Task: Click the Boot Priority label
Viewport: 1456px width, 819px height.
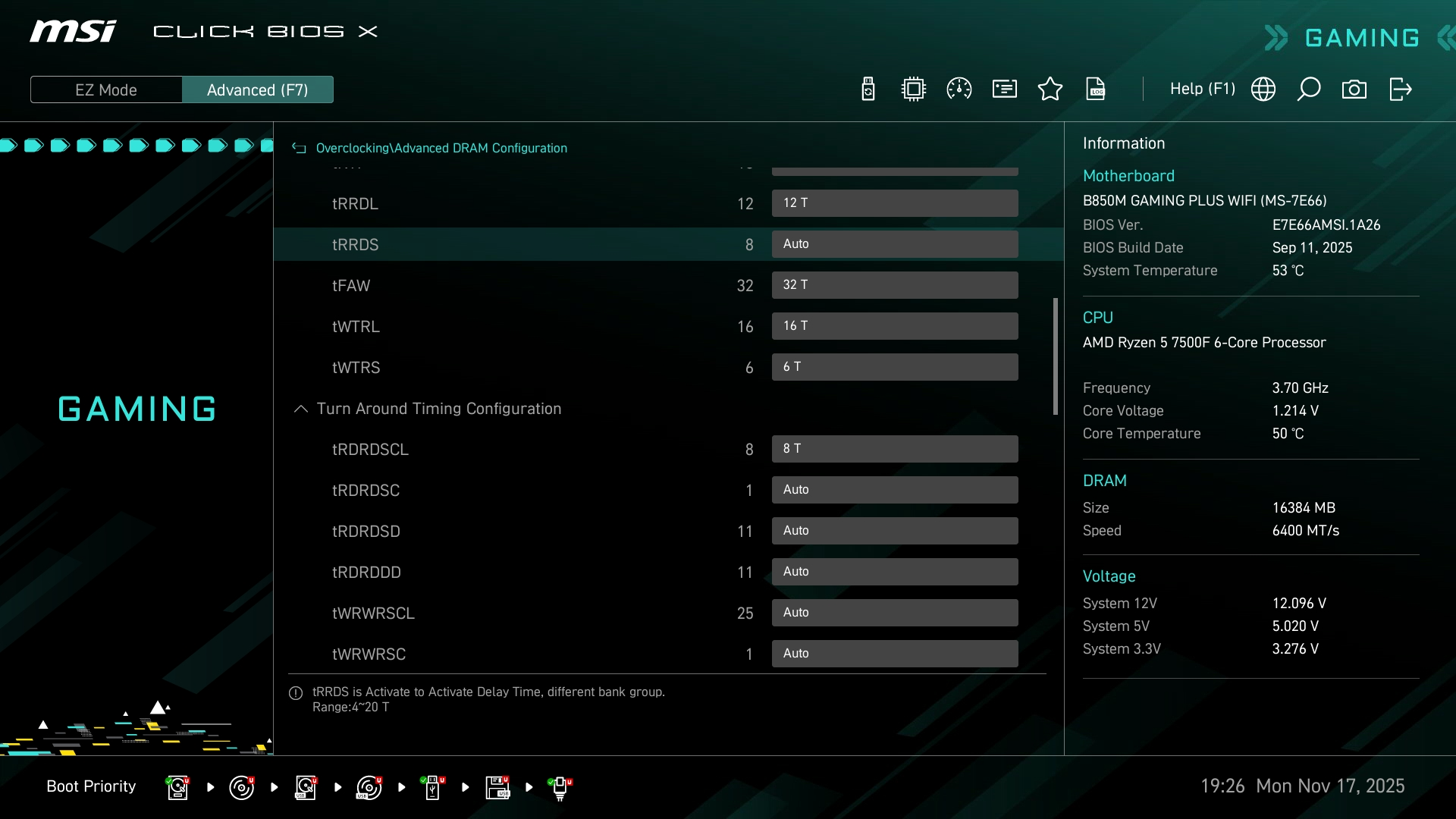Action: 91,786
